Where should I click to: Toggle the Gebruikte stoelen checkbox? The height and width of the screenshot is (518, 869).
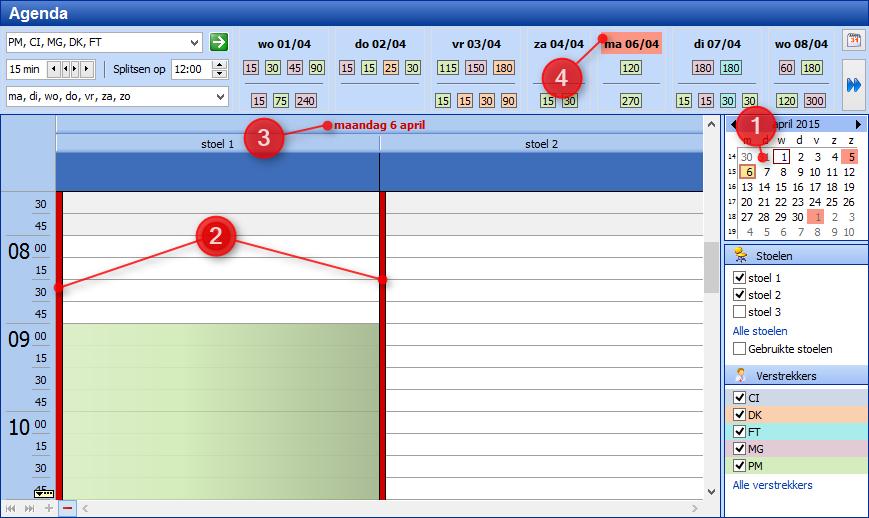click(x=740, y=349)
